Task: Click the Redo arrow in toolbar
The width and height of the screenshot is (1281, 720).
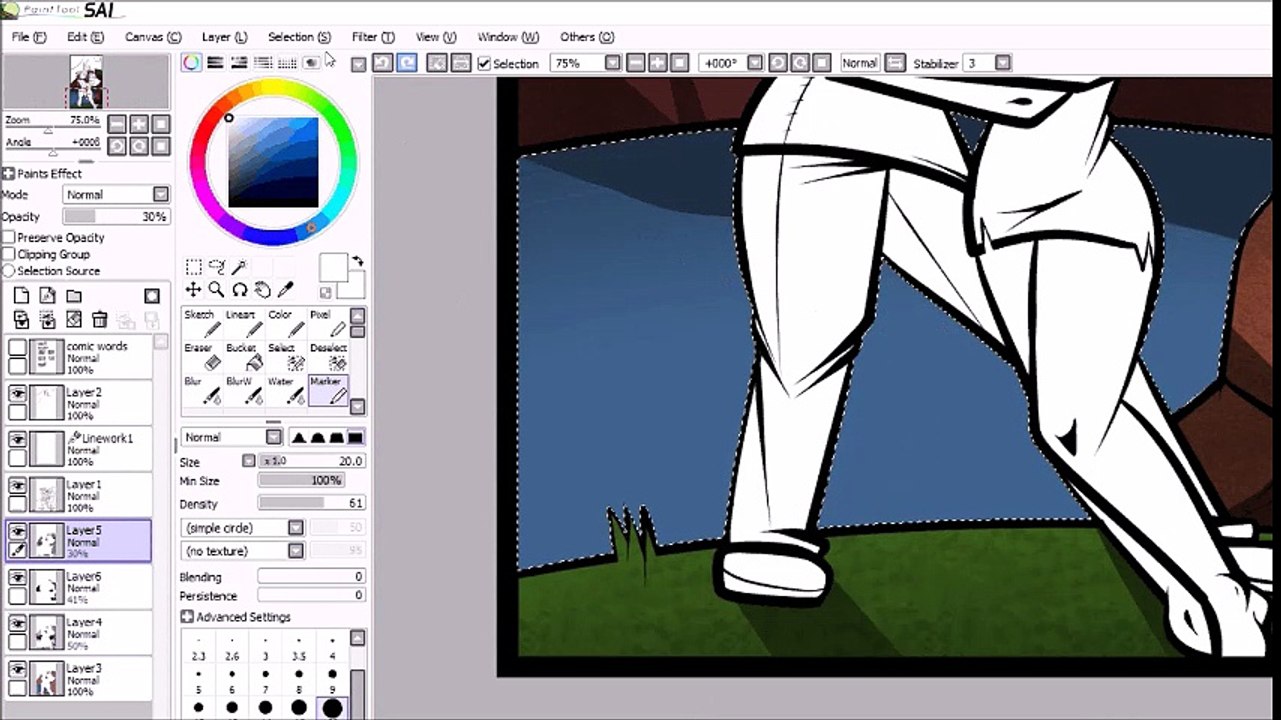Action: point(406,63)
